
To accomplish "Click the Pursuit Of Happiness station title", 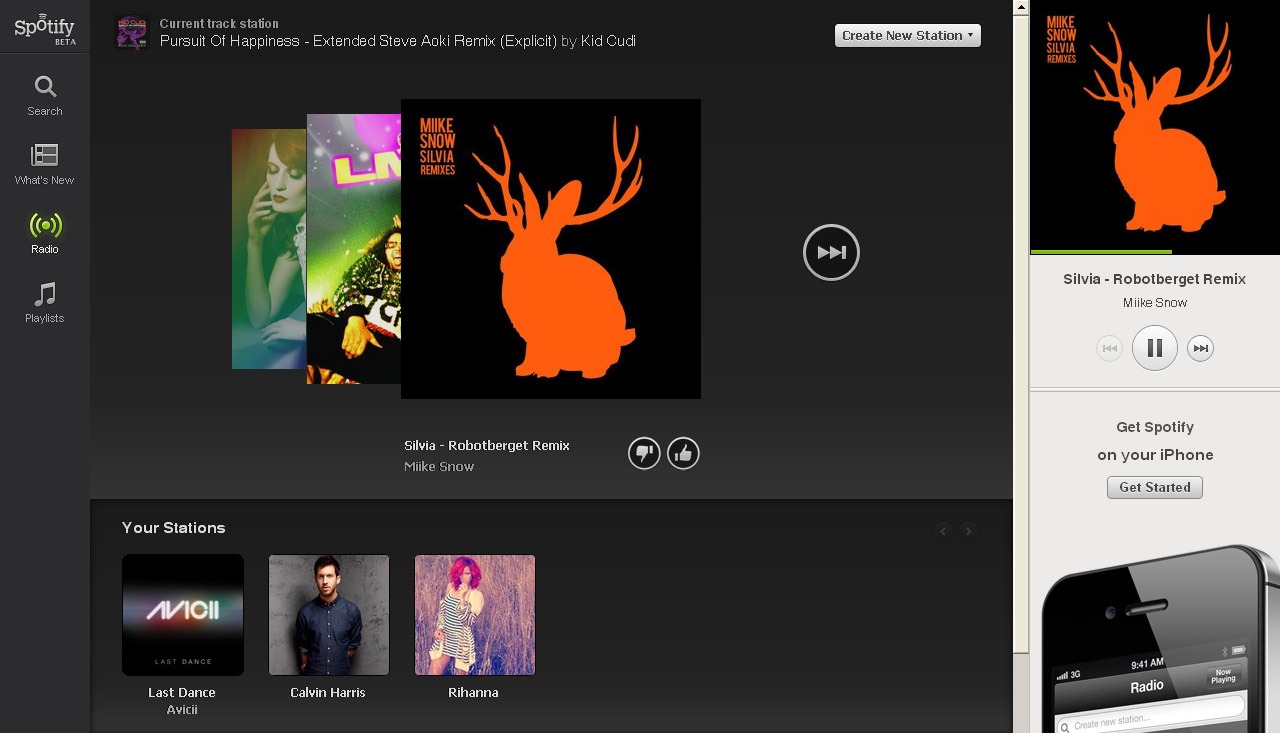I will (398, 41).
